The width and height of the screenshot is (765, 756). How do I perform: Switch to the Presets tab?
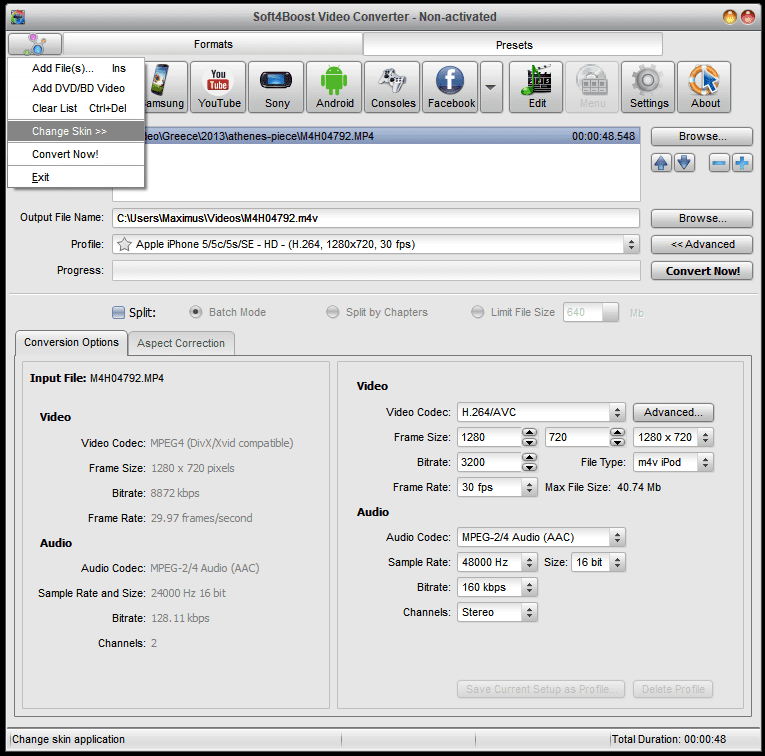click(x=513, y=45)
